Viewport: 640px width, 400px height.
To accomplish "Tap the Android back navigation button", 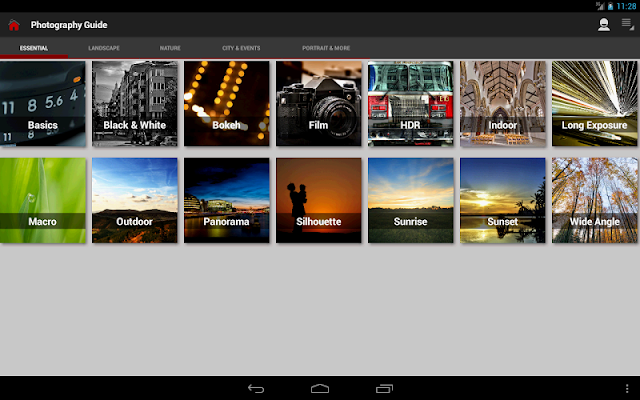I will 256,389.
